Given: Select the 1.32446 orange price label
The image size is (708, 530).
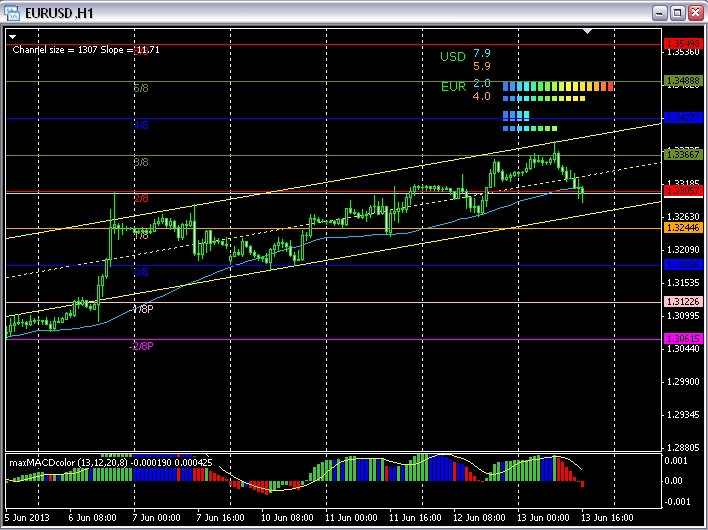Looking at the screenshot, I should tap(683, 228).
